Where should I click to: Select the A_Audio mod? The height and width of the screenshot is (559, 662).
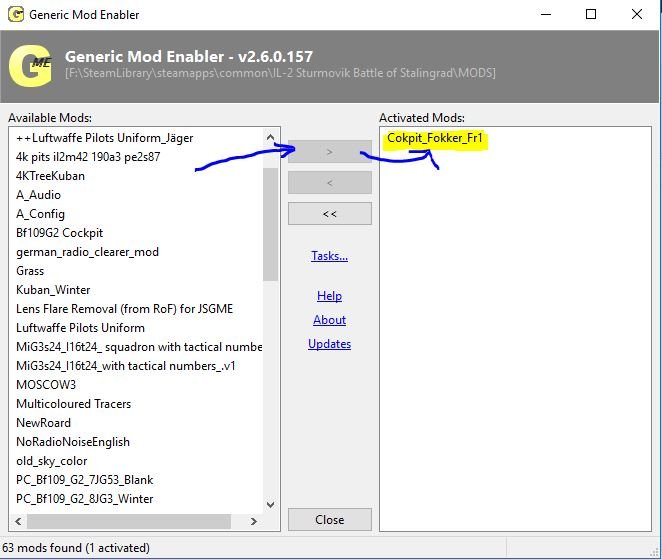[38, 195]
